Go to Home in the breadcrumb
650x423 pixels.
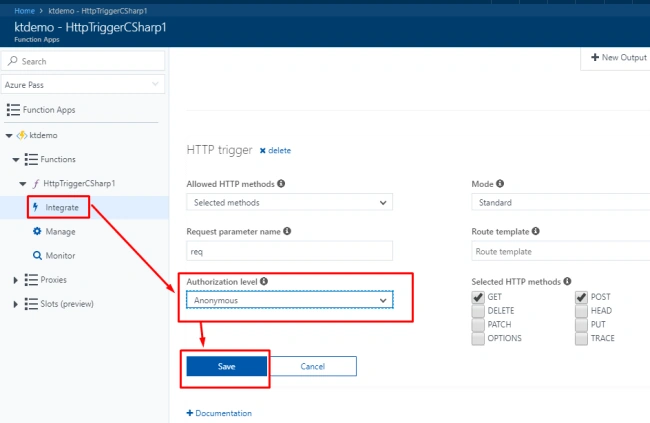click(24, 11)
